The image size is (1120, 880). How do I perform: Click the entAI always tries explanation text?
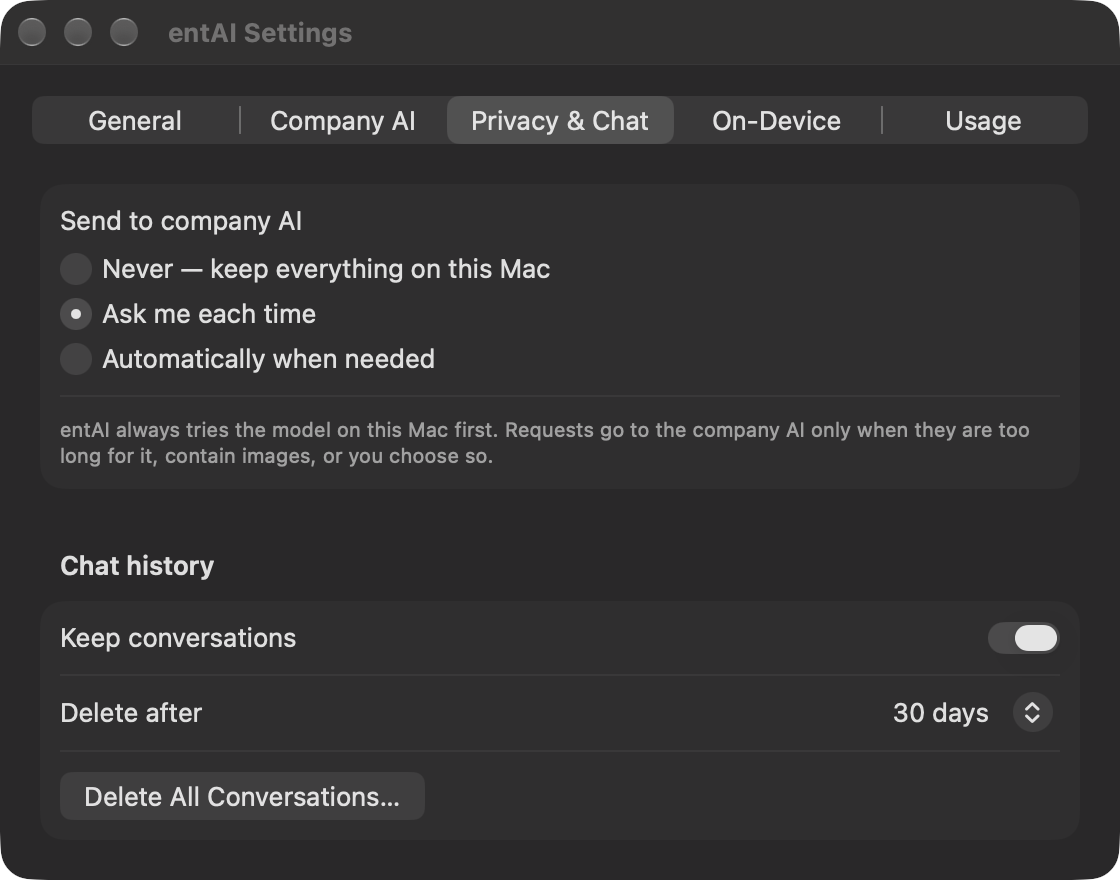544,443
